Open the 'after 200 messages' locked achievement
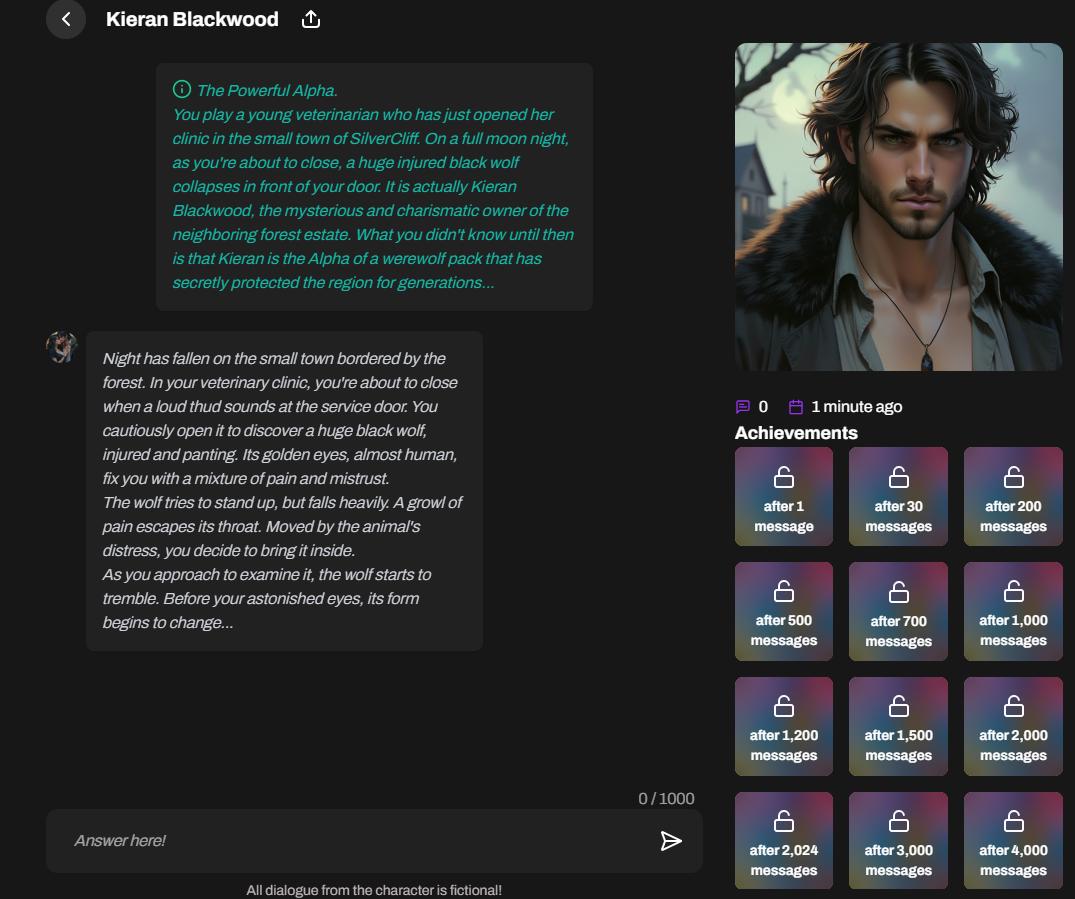Image resolution: width=1075 pixels, height=899 pixels. pyautogui.click(x=1013, y=496)
